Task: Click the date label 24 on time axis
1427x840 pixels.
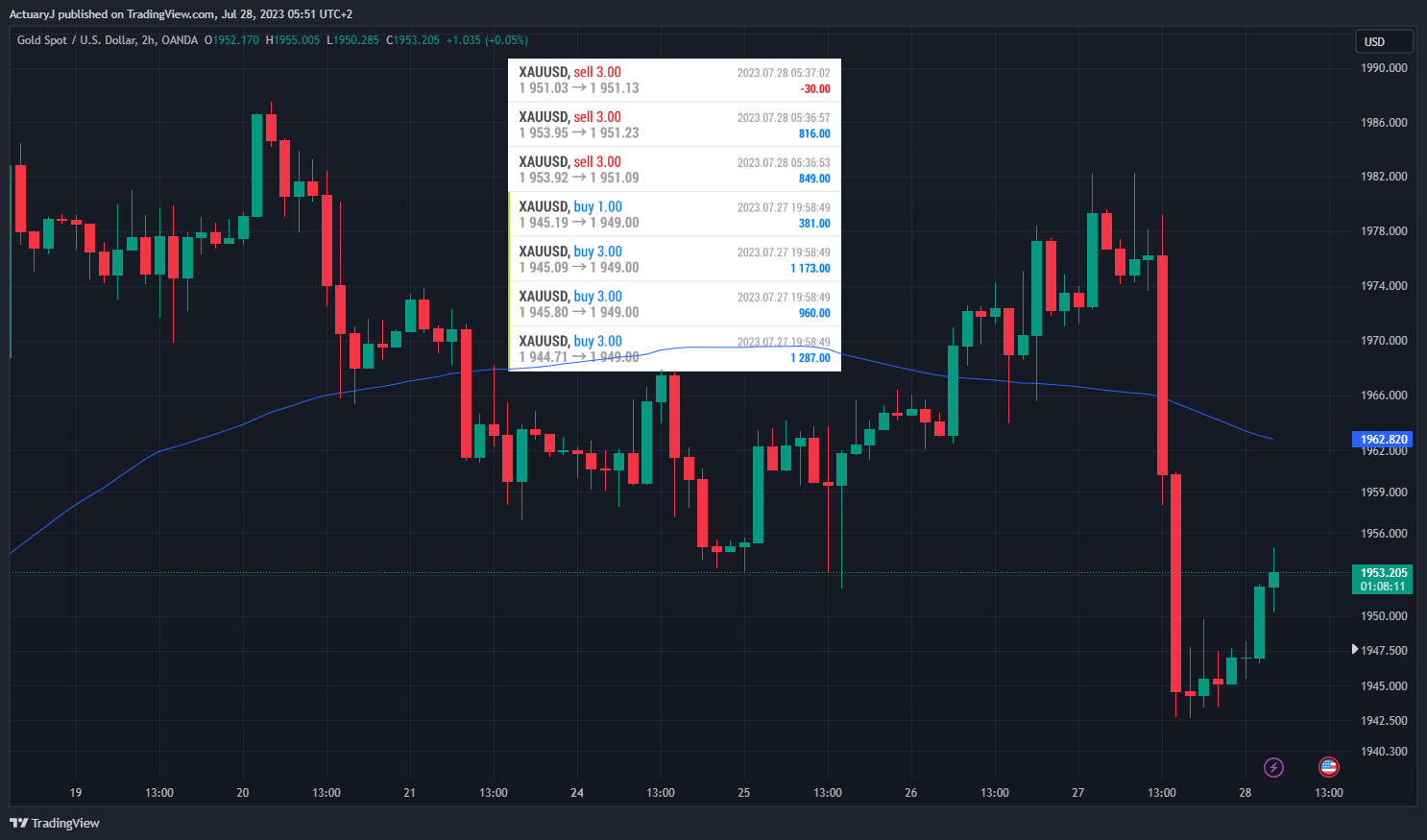Action: (577, 793)
